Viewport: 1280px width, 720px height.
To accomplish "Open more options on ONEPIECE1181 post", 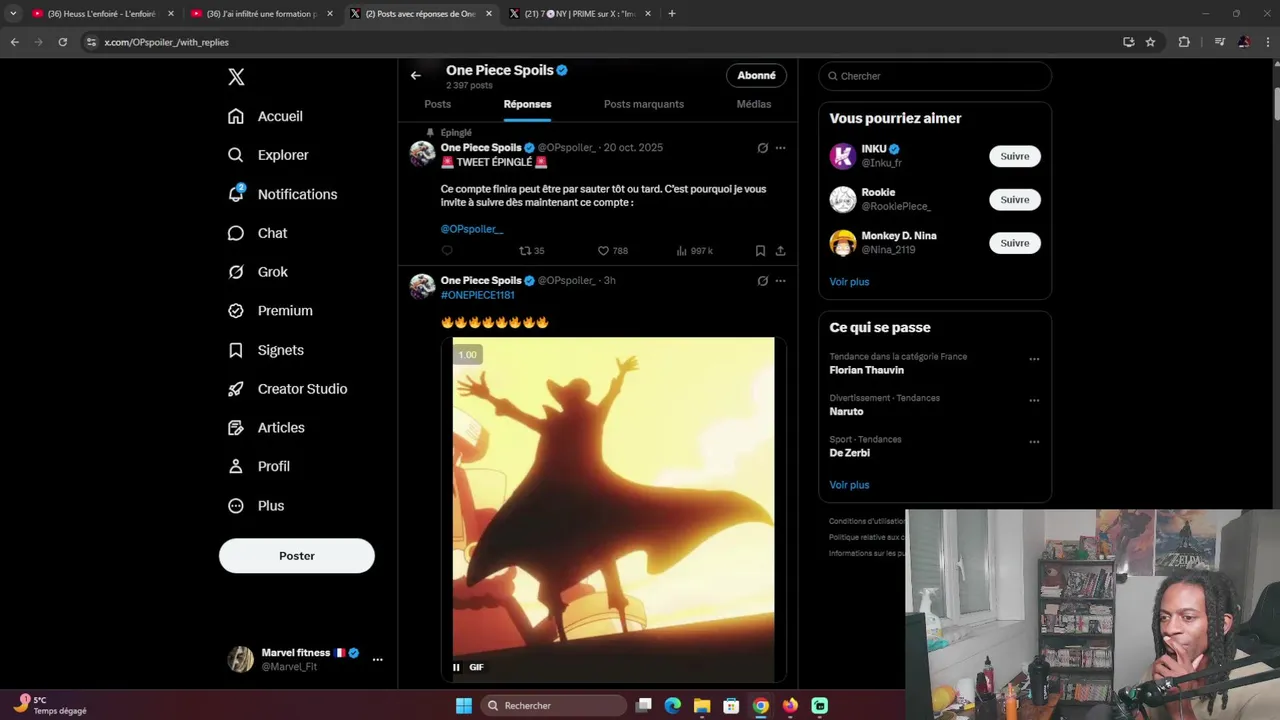I will [780, 281].
